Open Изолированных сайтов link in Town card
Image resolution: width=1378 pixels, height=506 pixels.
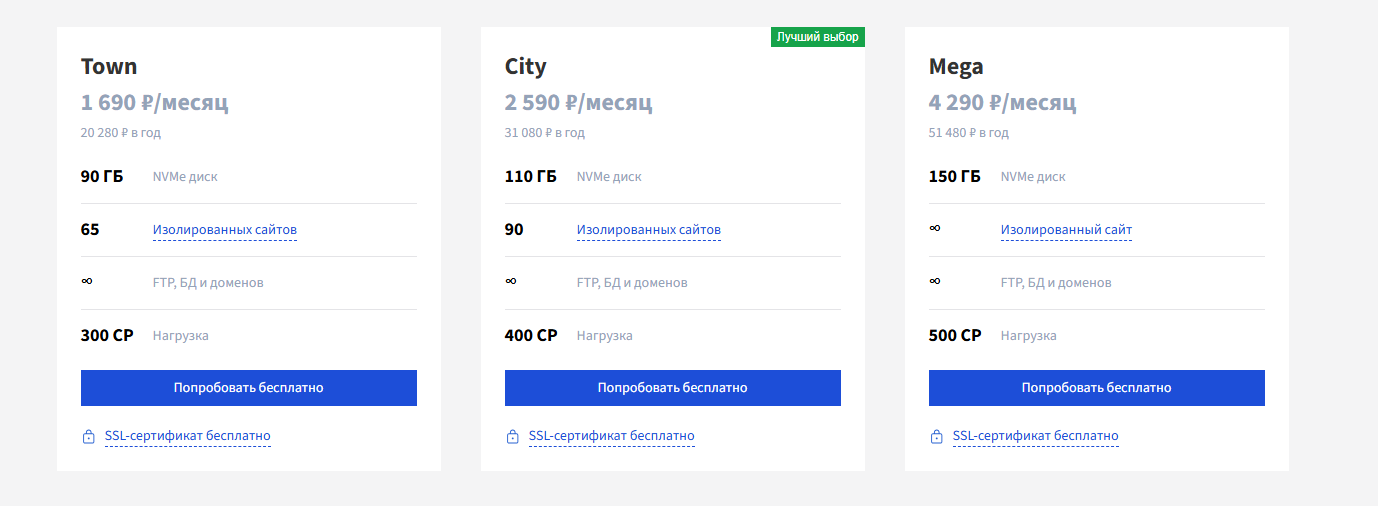[225, 230]
